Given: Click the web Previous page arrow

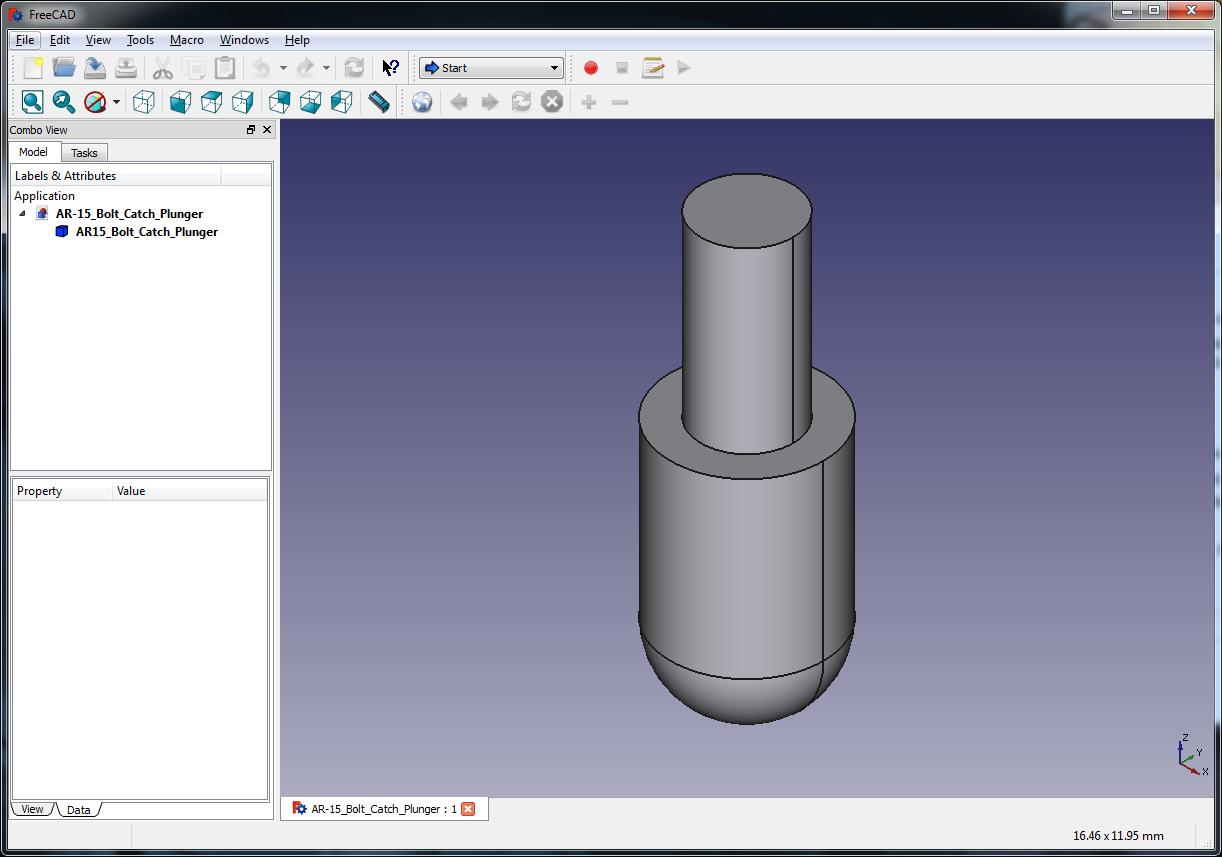Looking at the screenshot, I should click(459, 102).
